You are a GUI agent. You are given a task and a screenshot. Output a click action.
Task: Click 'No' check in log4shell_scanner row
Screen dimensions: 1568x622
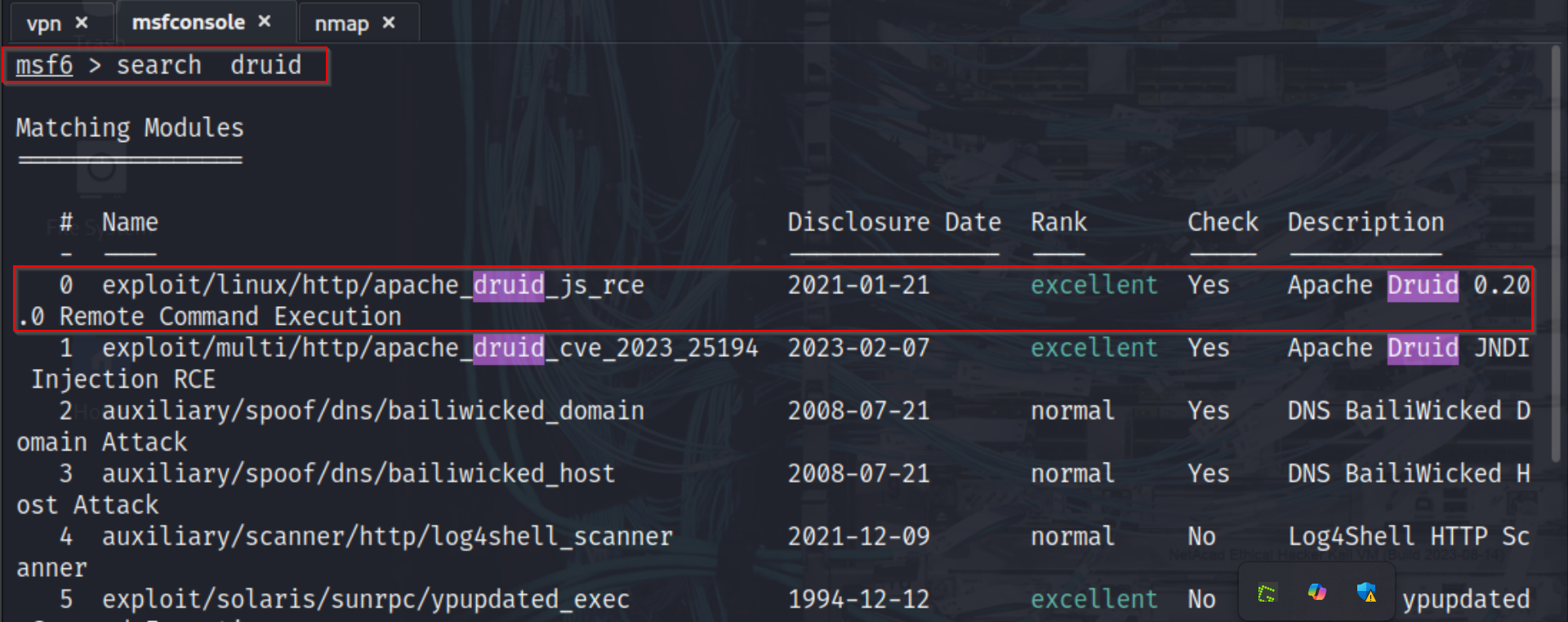[x=1201, y=536]
